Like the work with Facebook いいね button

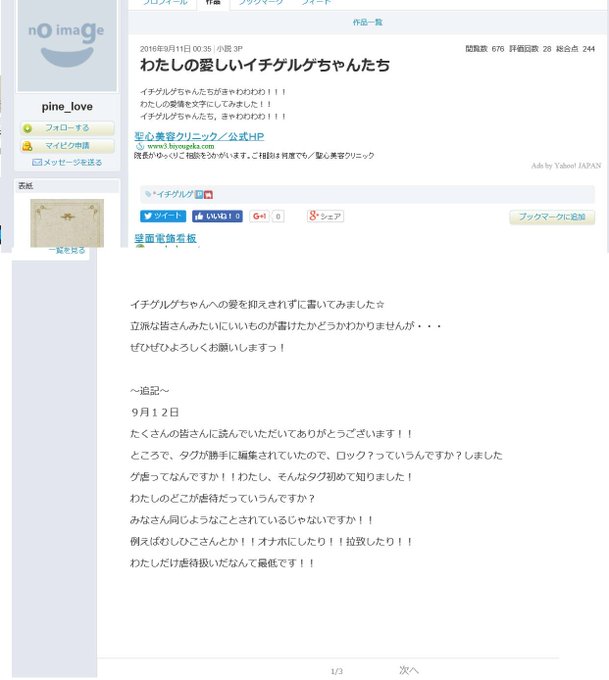[217, 216]
